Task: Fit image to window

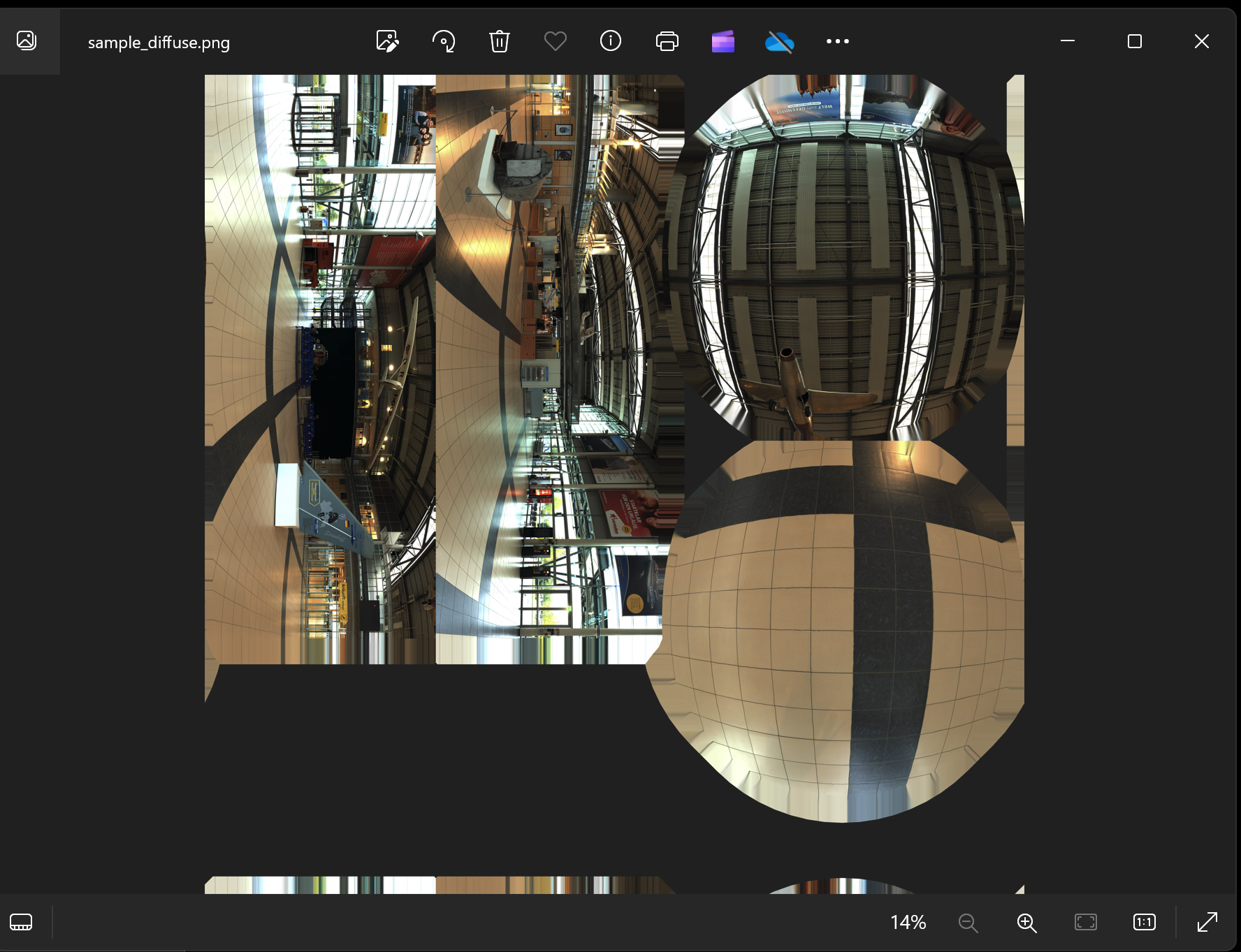Action: pos(1085,923)
